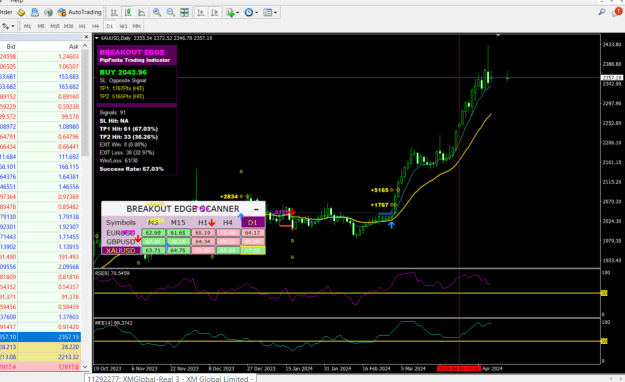Select the MN timeframe
The width and height of the screenshot is (625, 382).
click(x=137, y=26)
